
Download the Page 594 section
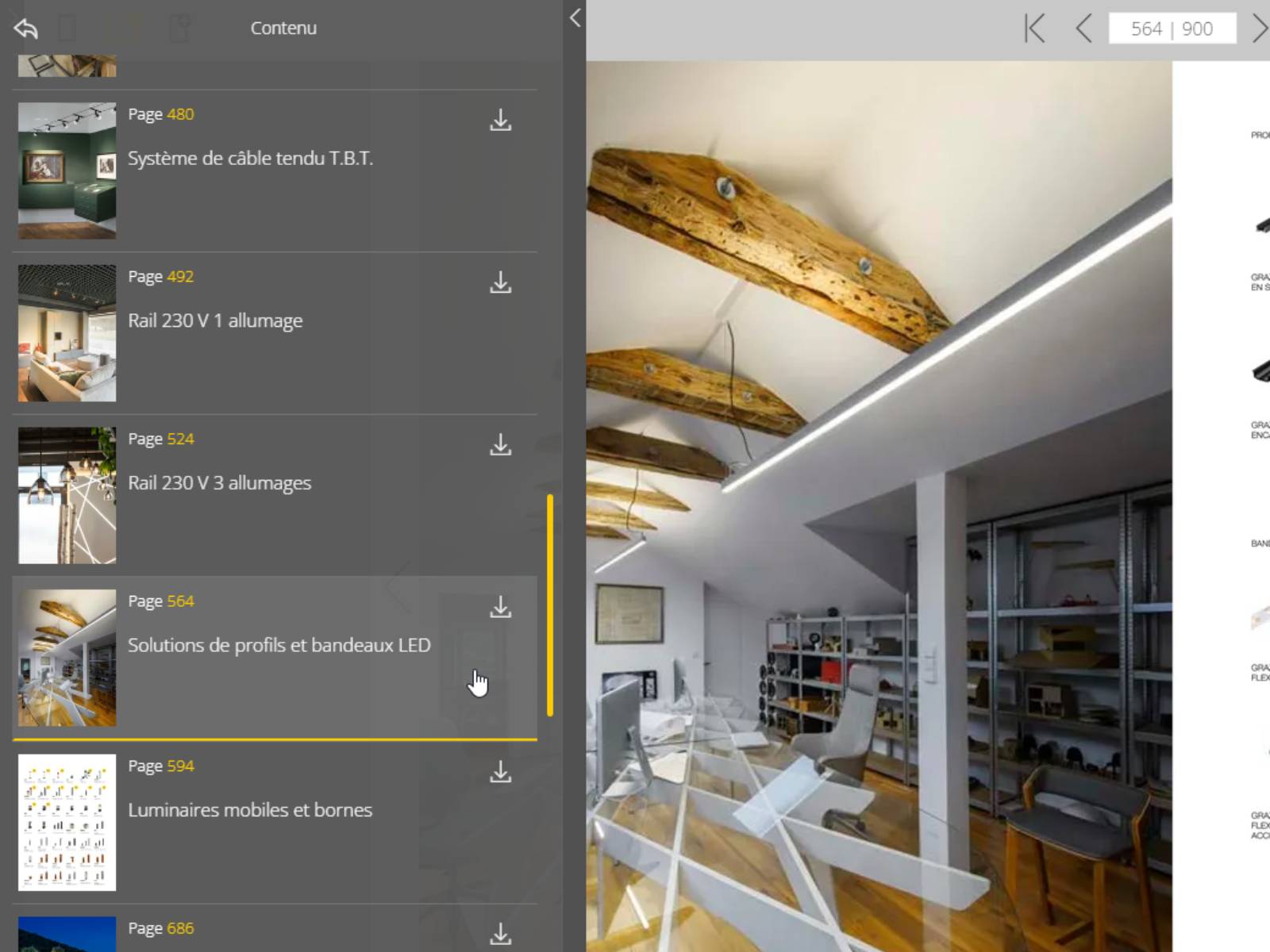pyautogui.click(x=500, y=772)
